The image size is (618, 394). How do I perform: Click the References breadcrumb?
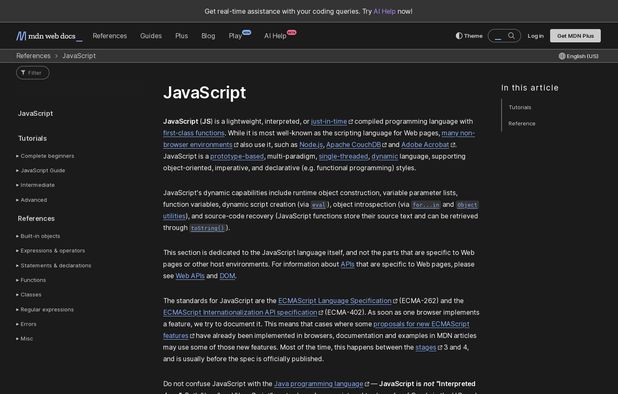point(33,56)
